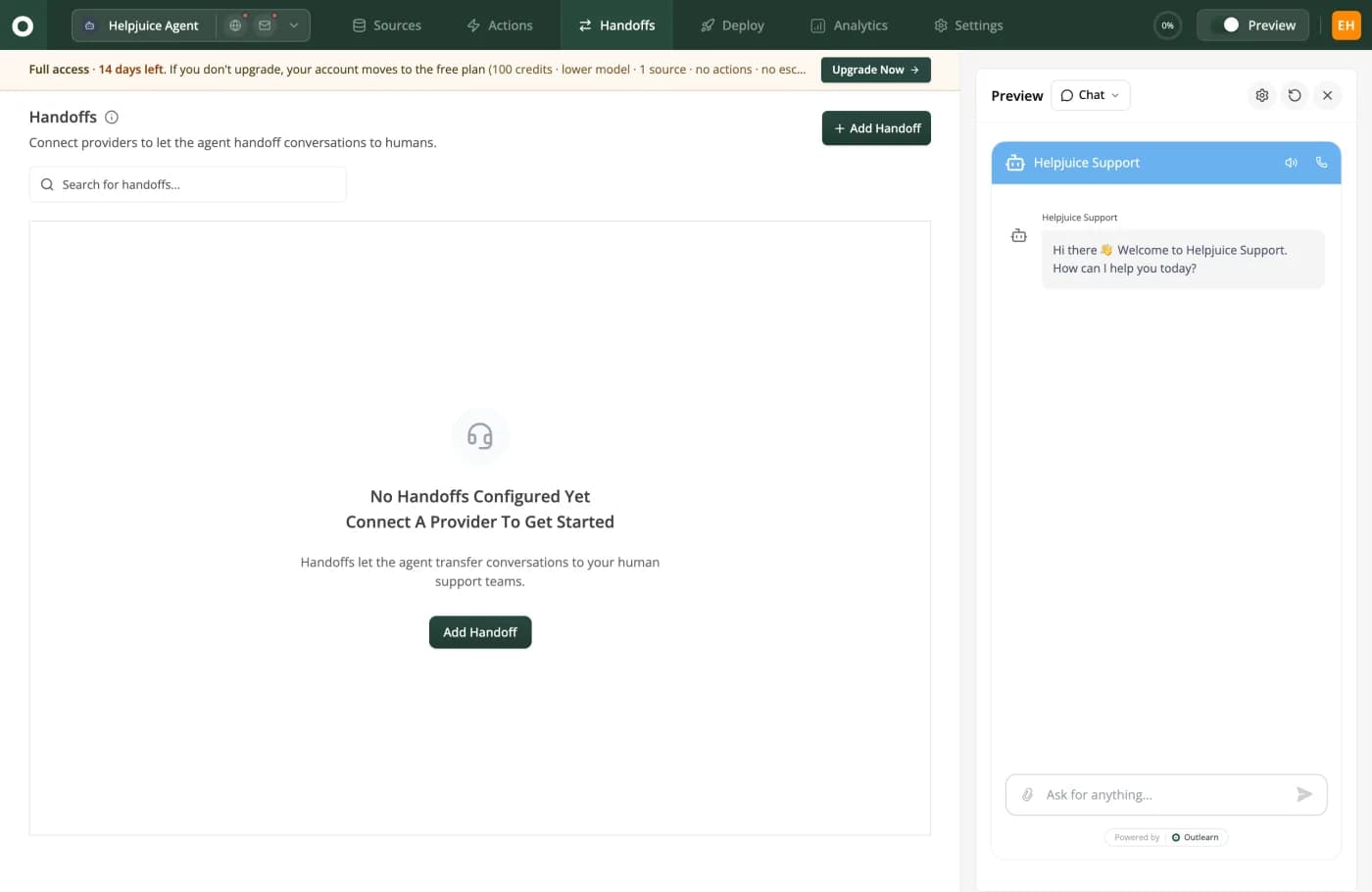Switch to the Deploy tab
1372x892 pixels.
[732, 25]
